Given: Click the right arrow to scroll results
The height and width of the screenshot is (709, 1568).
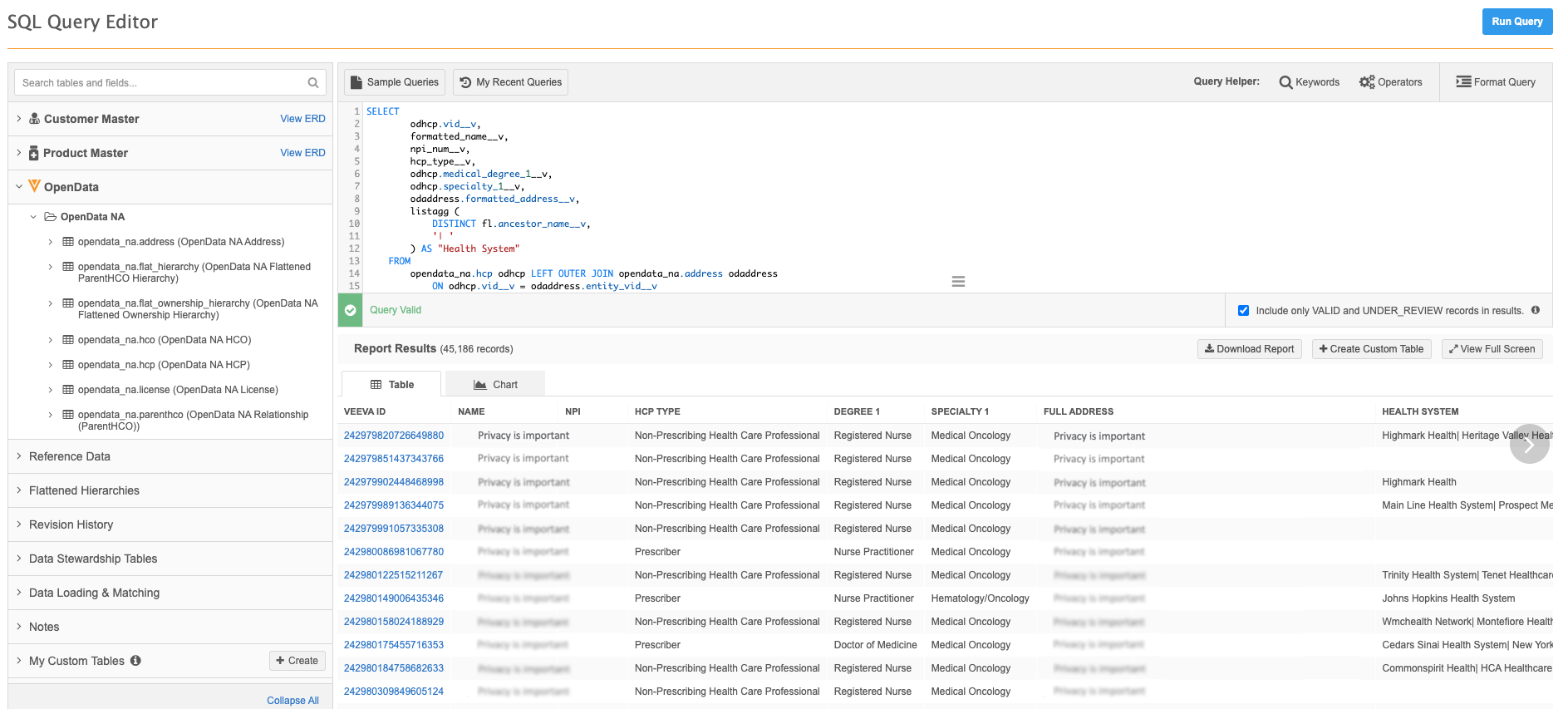Looking at the screenshot, I should tap(1529, 445).
